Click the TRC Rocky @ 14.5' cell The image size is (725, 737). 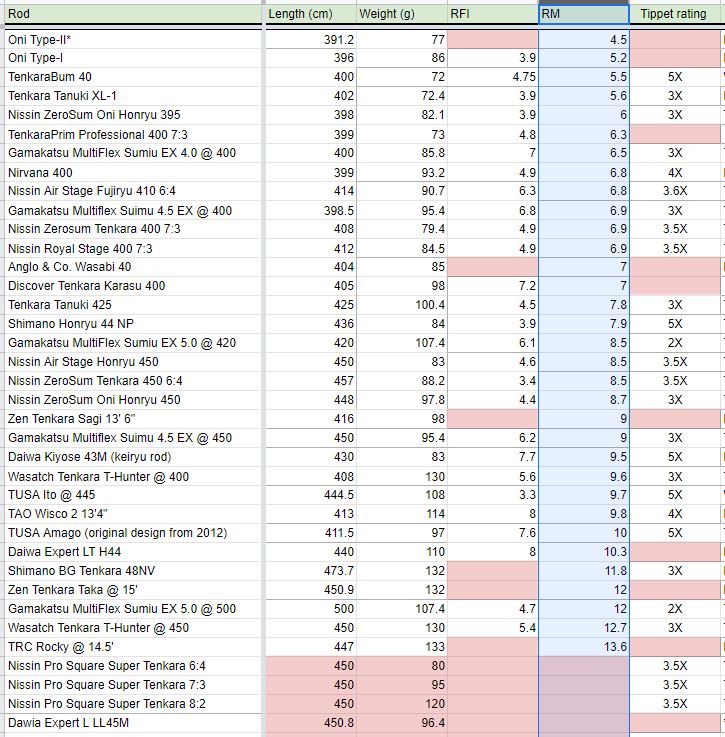(x=133, y=647)
